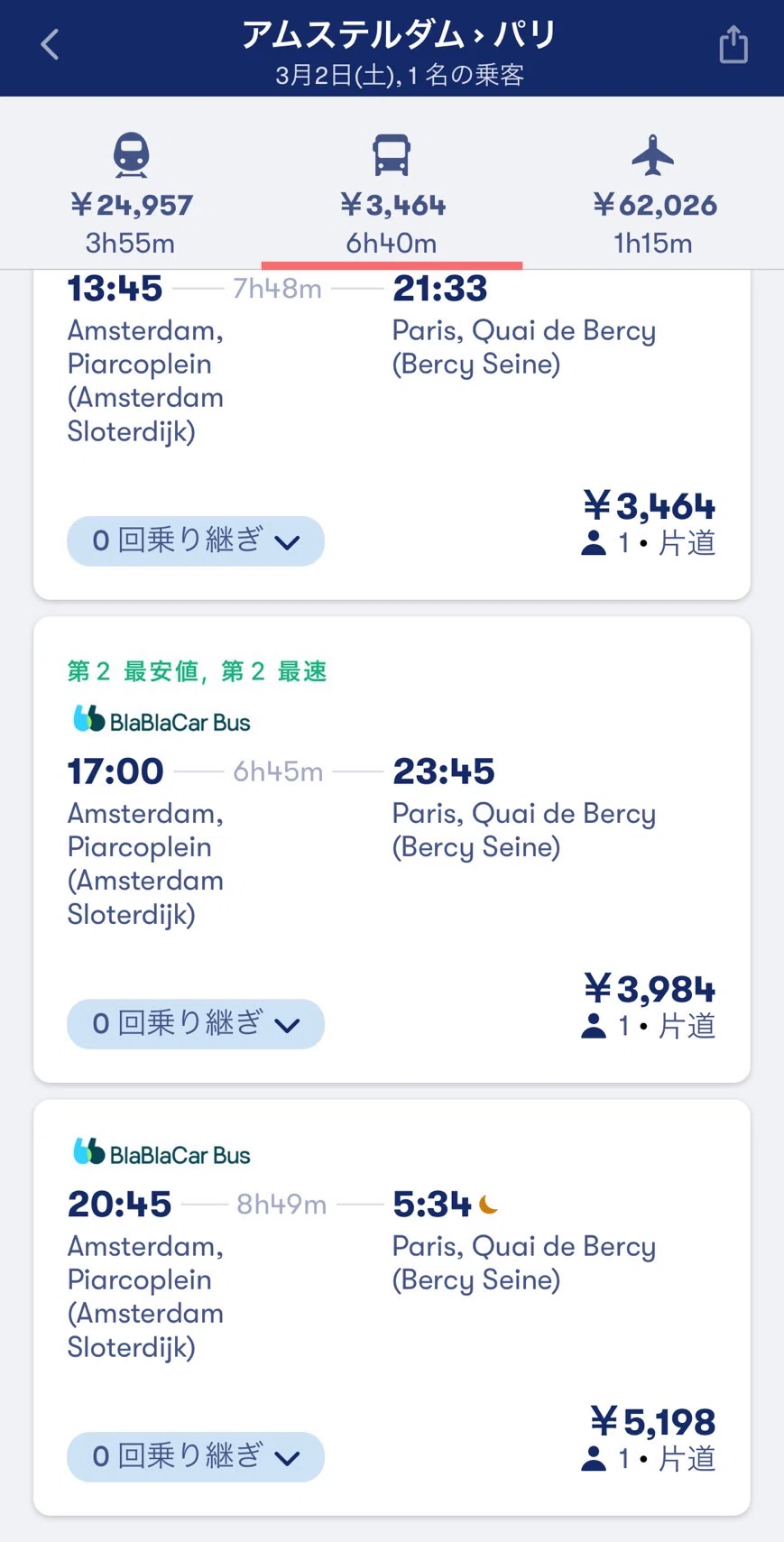Tap the passenger icon under ¥5,198
Image resolution: width=784 pixels, height=1542 pixels.
click(x=594, y=1458)
